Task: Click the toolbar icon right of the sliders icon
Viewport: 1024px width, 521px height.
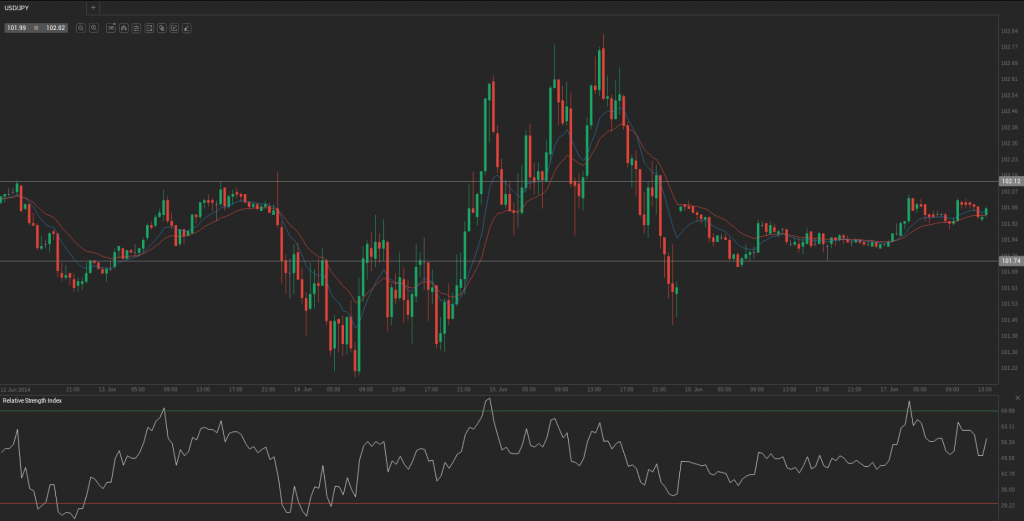Action: pyautogui.click(x=149, y=28)
